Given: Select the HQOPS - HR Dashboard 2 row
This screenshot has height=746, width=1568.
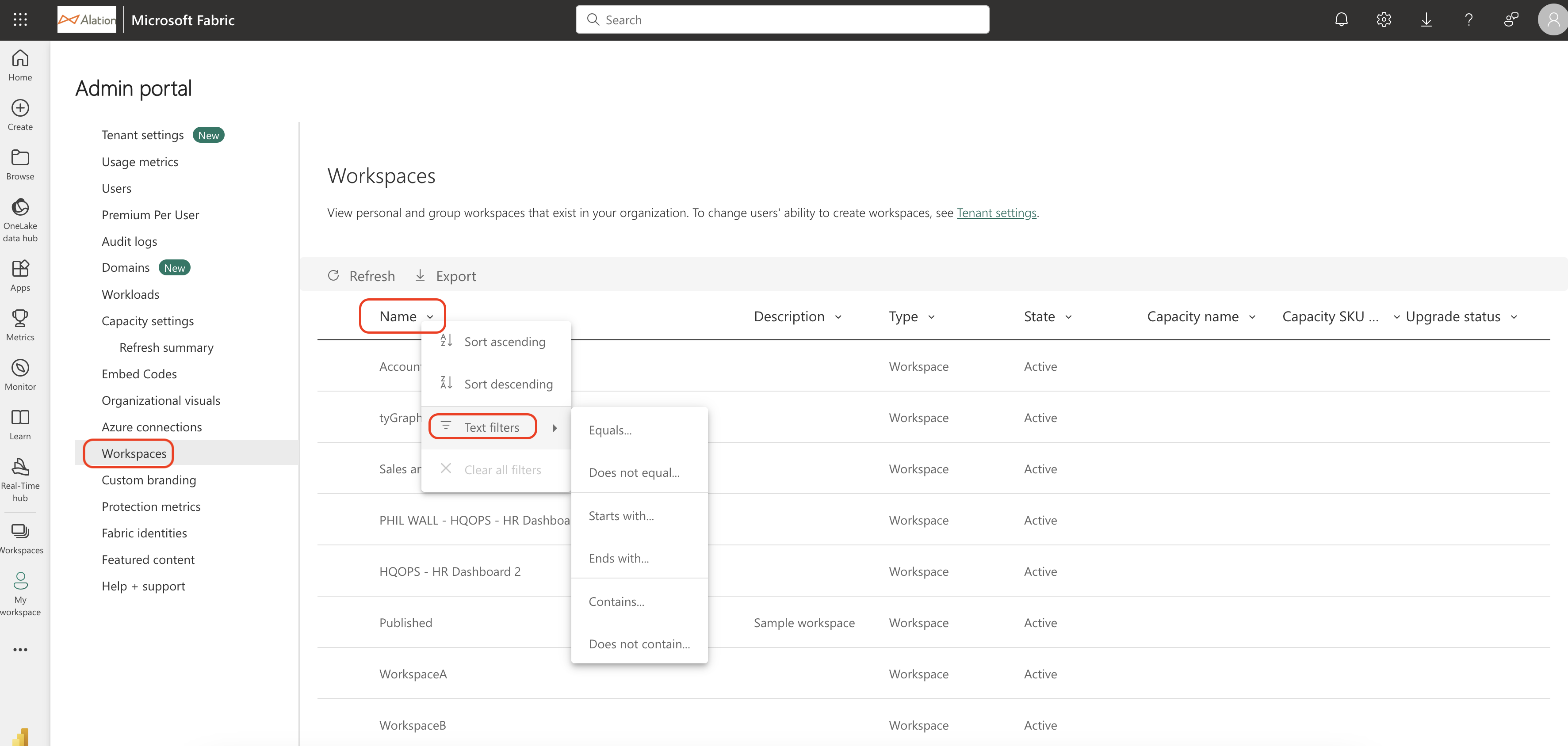Looking at the screenshot, I should pyautogui.click(x=933, y=571).
